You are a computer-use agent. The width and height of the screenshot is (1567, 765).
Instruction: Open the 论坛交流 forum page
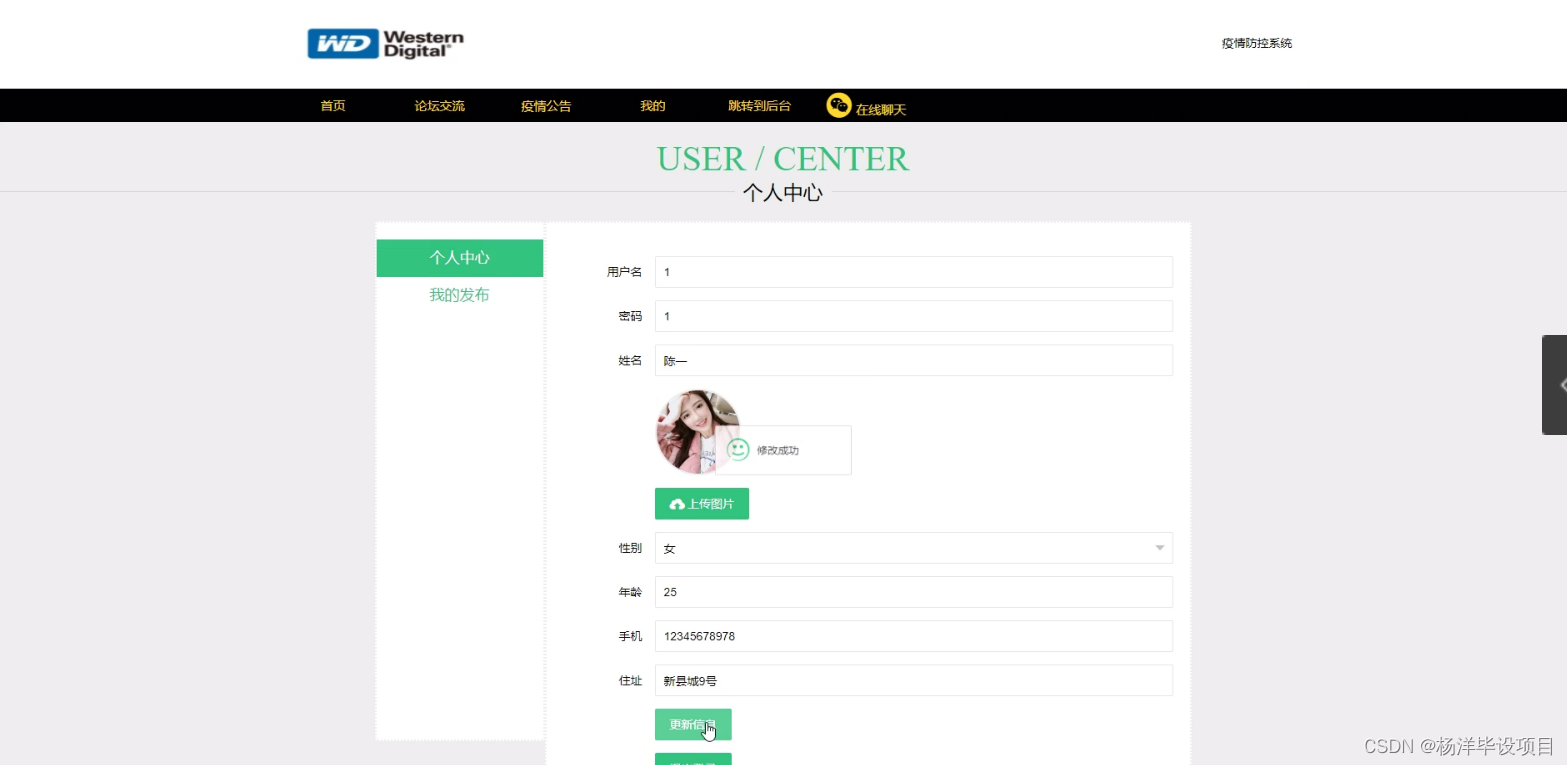click(x=438, y=104)
